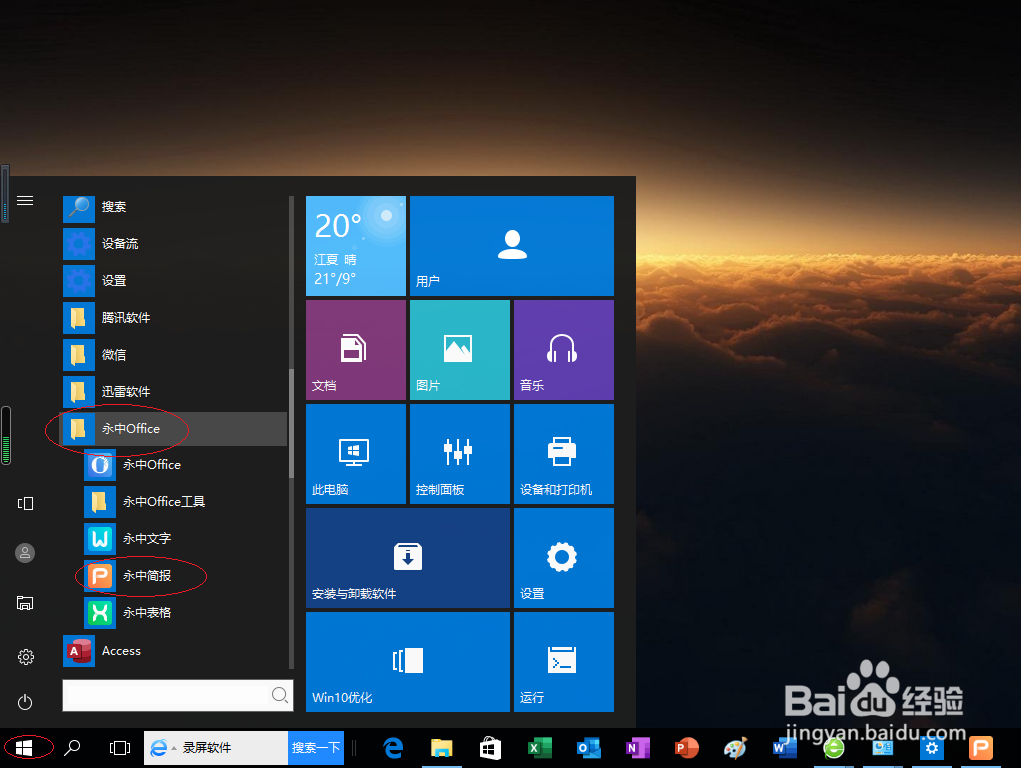Open the 文档 tile
Viewport: 1021px width, 768px height.
[x=356, y=350]
